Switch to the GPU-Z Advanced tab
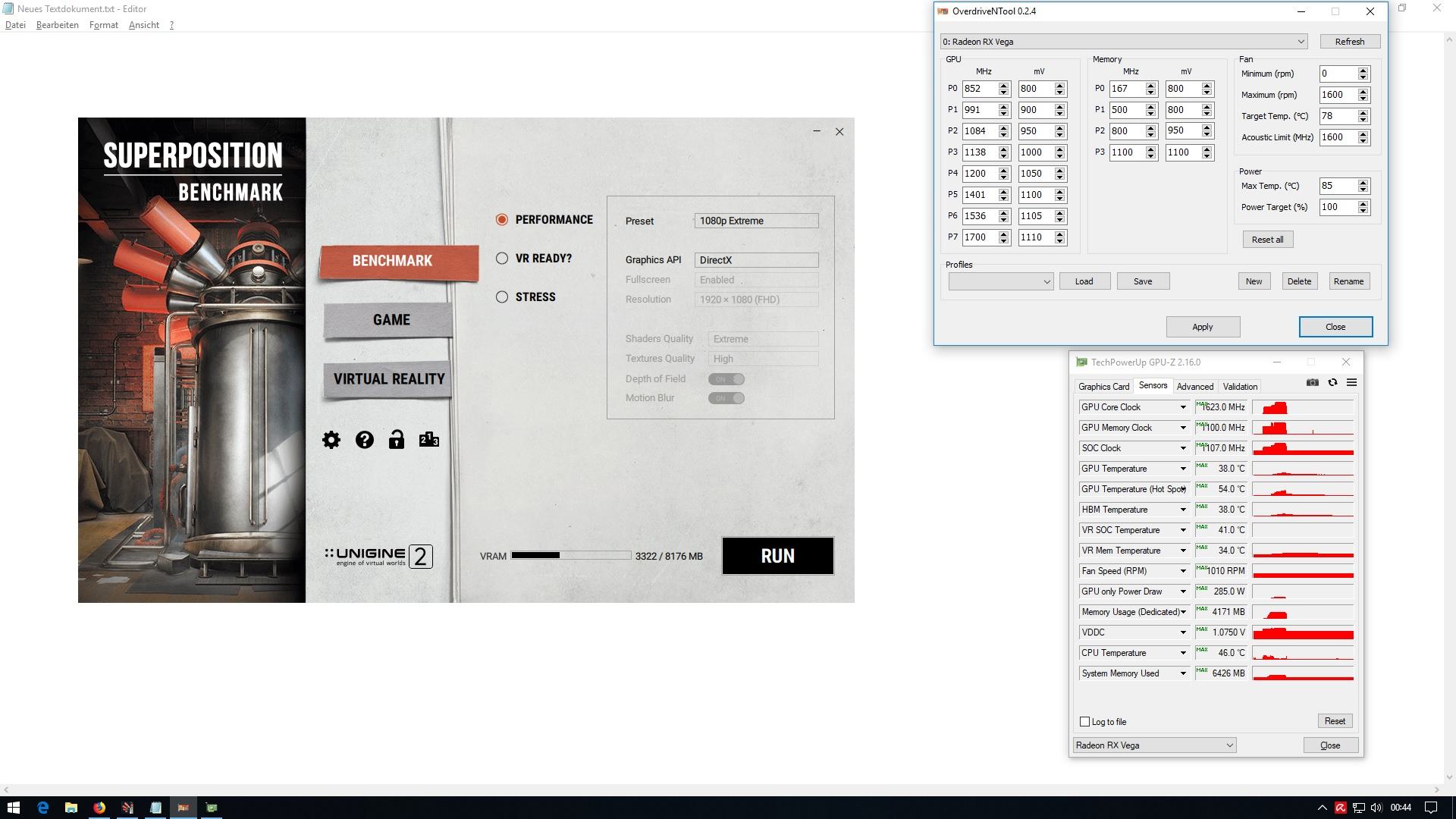This screenshot has width=1456, height=819. point(1194,386)
